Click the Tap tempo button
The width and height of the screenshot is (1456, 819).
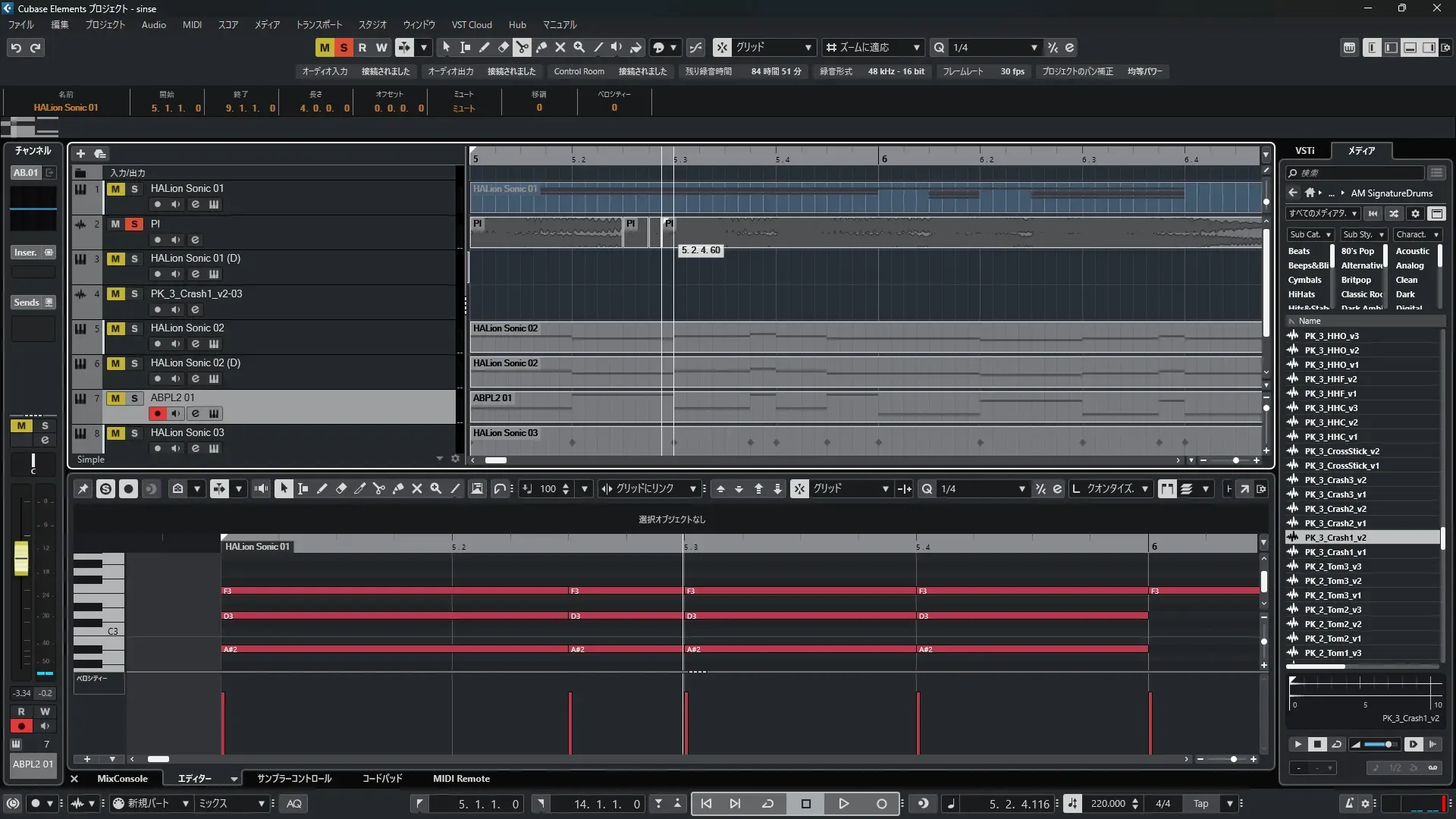pyautogui.click(x=1200, y=804)
